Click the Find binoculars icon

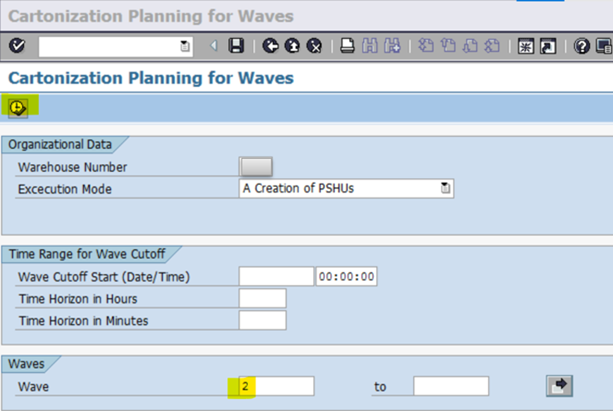pyautogui.click(x=370, y=46)
